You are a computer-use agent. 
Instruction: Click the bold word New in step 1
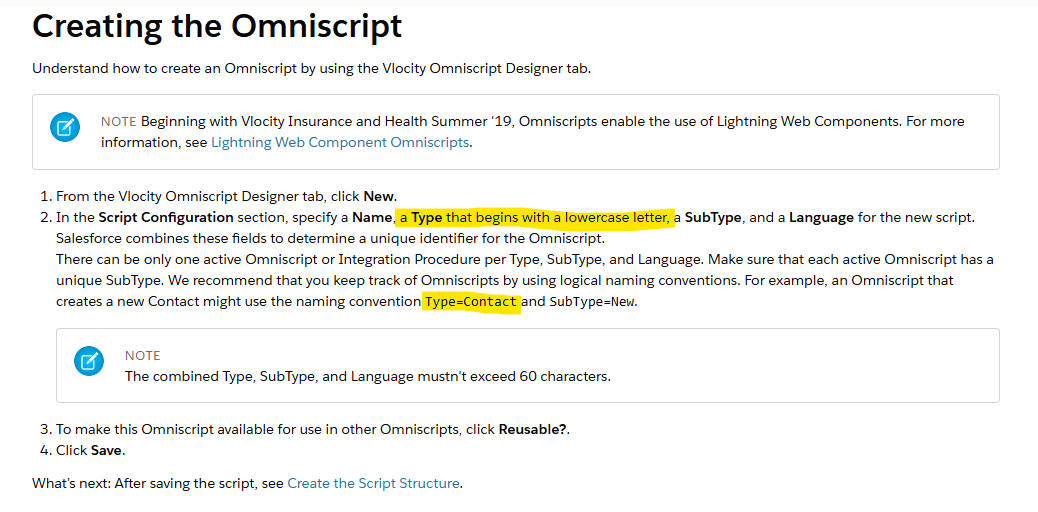point(379,197)
